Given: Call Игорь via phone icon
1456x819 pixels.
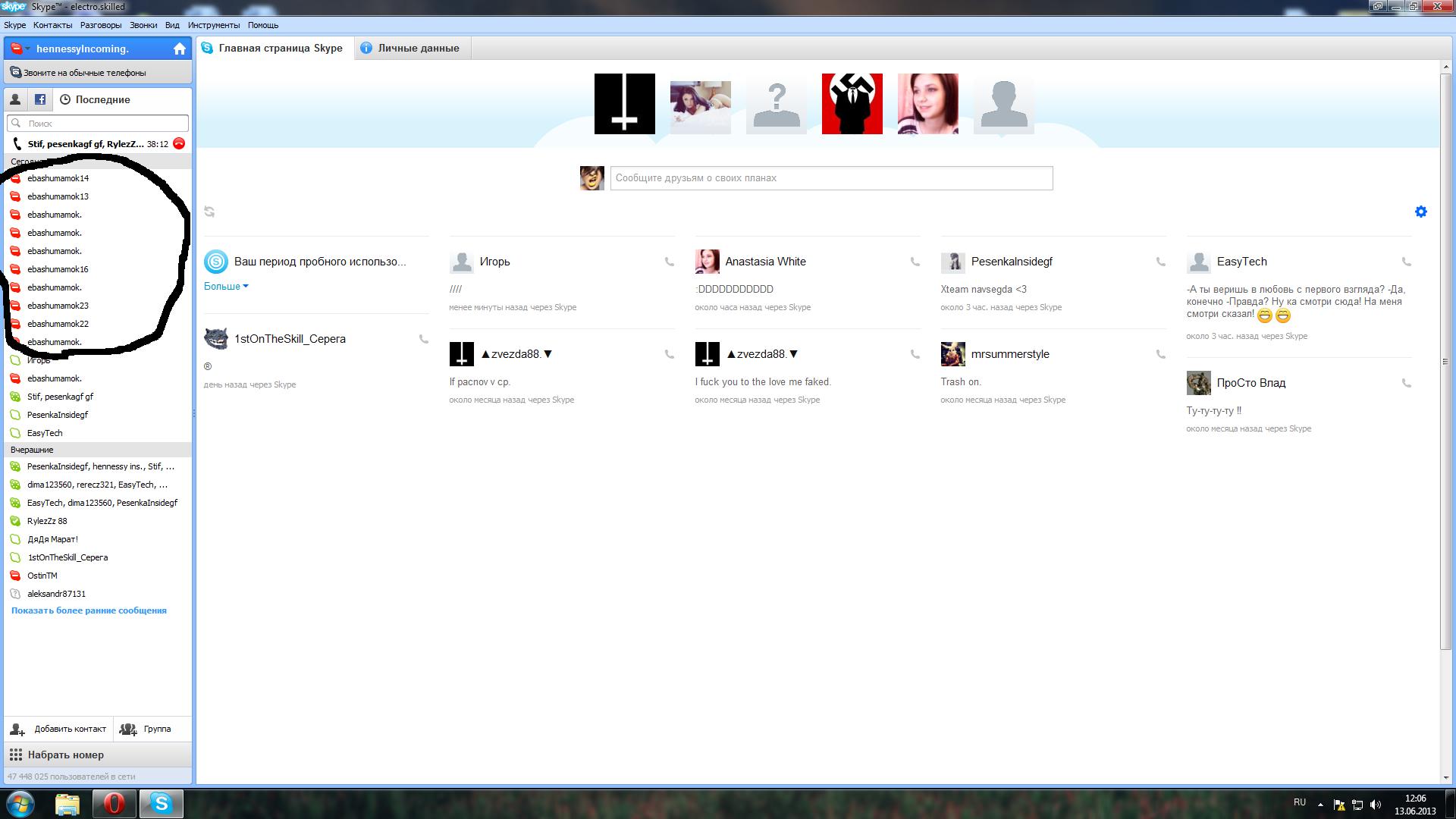Looking at the screenshot, I should [x=669, y=262].
